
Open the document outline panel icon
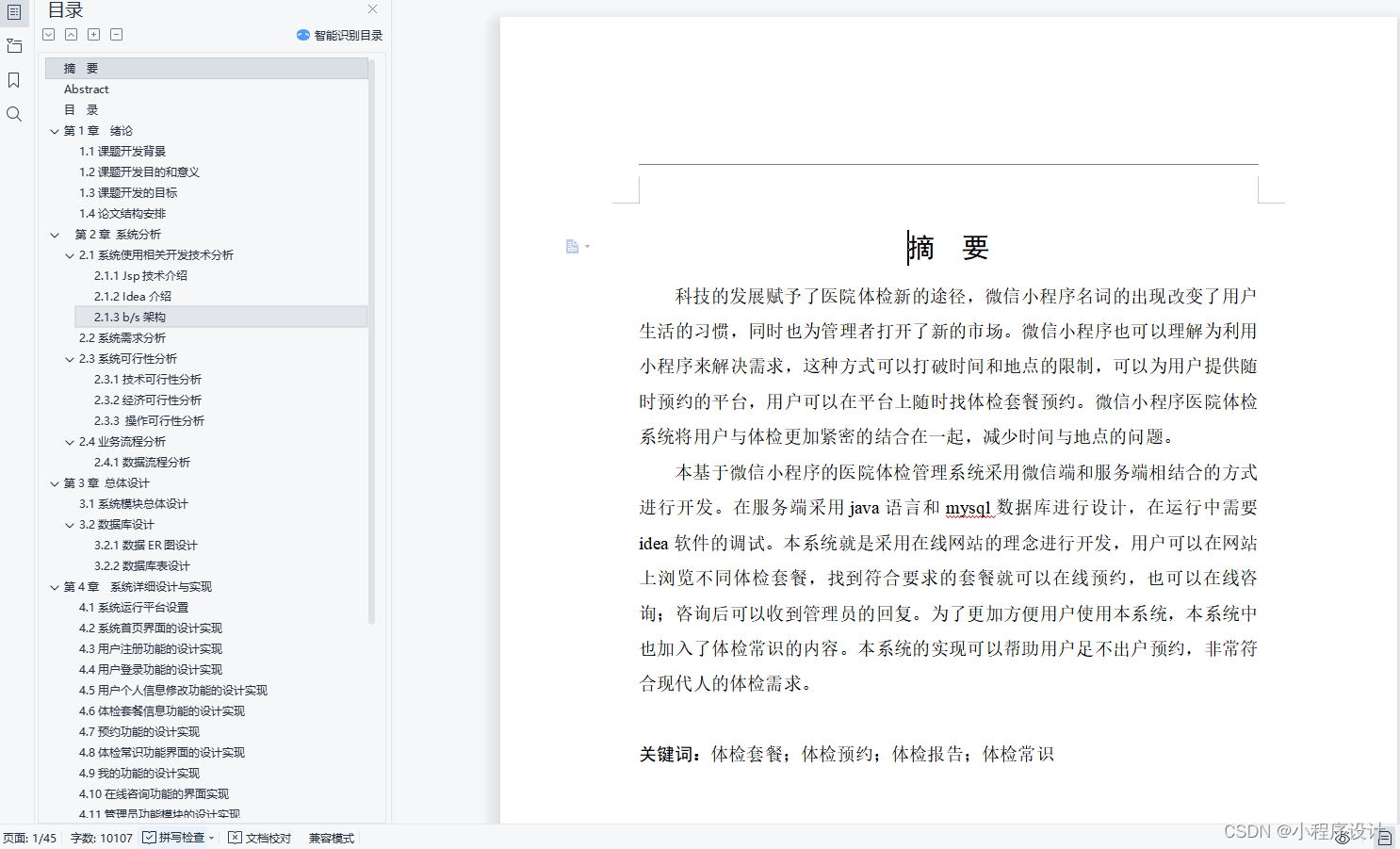(14, 13)
